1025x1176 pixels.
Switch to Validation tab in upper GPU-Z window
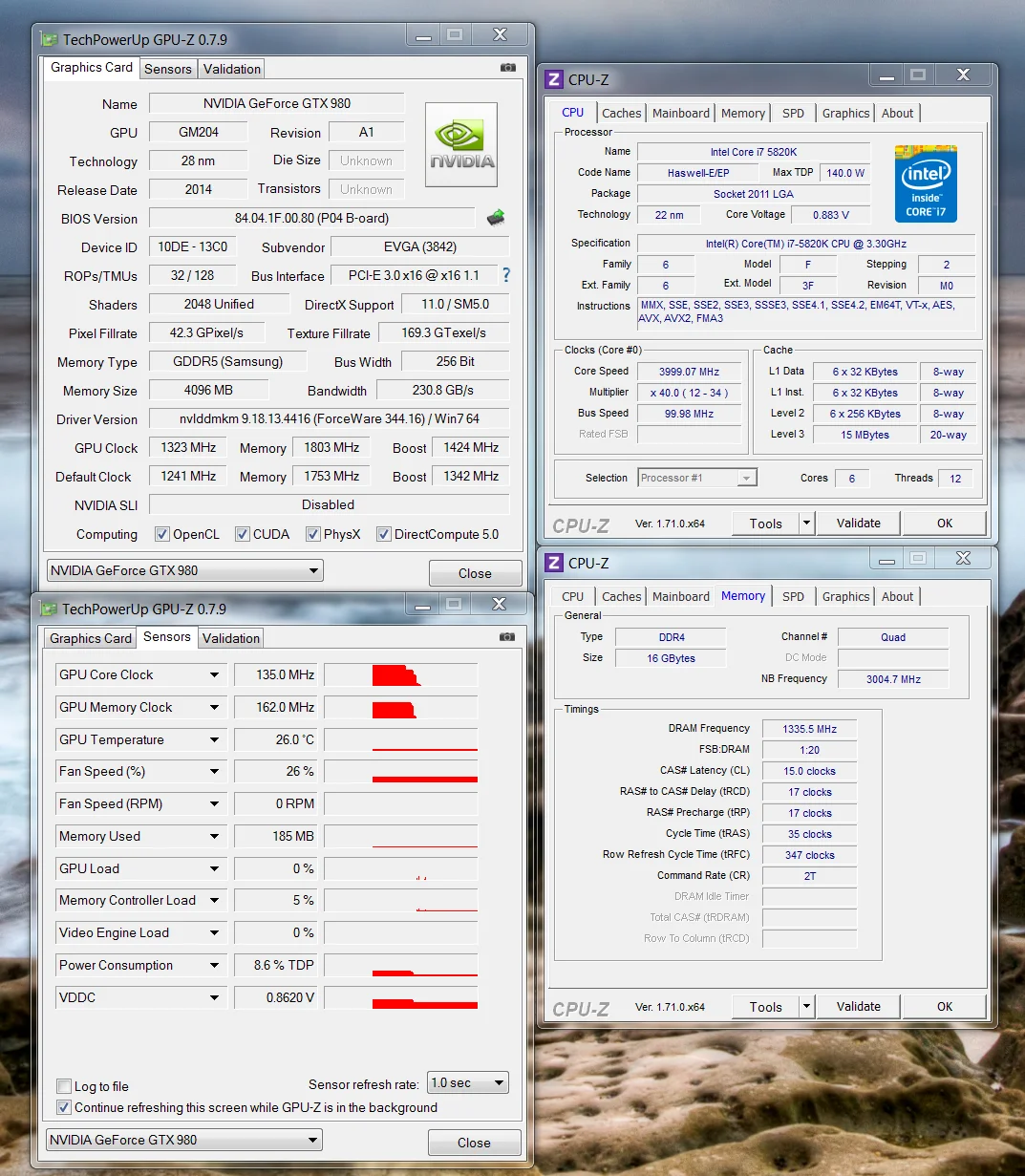(232, 69)
